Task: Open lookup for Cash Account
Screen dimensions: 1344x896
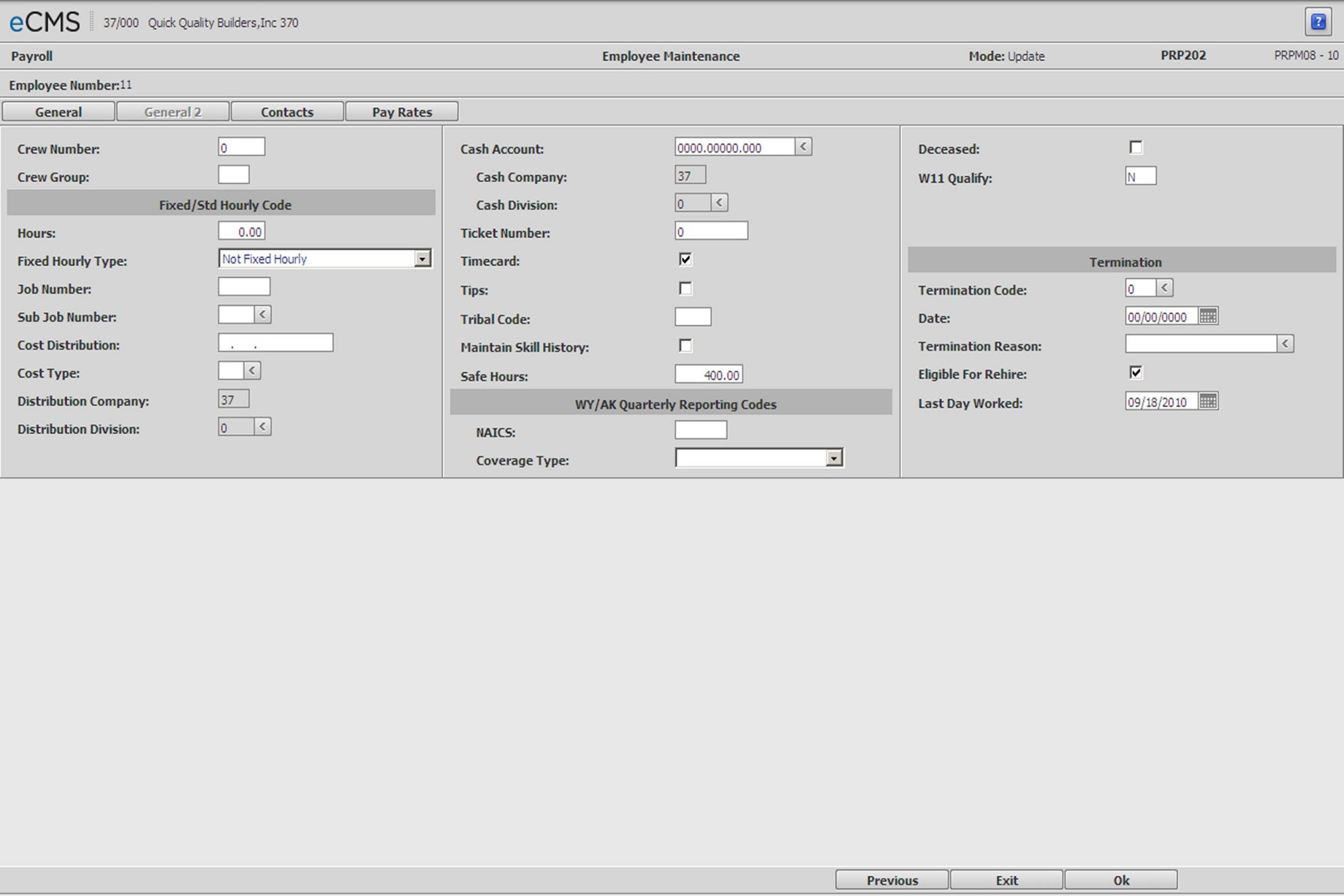Action: [x=803, y=147]
